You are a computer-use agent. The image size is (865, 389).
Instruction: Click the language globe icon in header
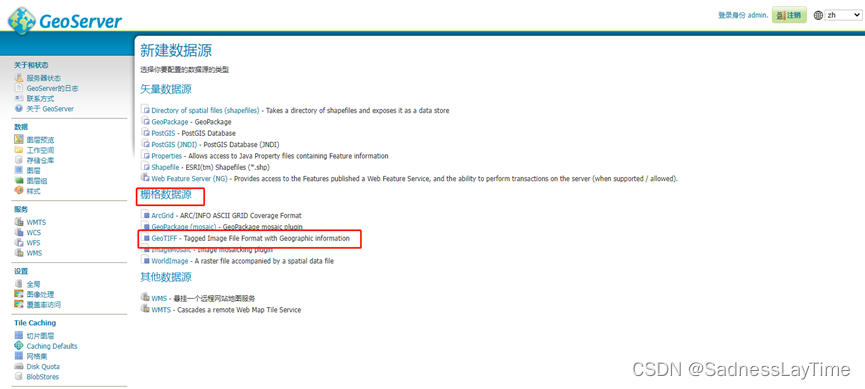click(x=818, y=15)
